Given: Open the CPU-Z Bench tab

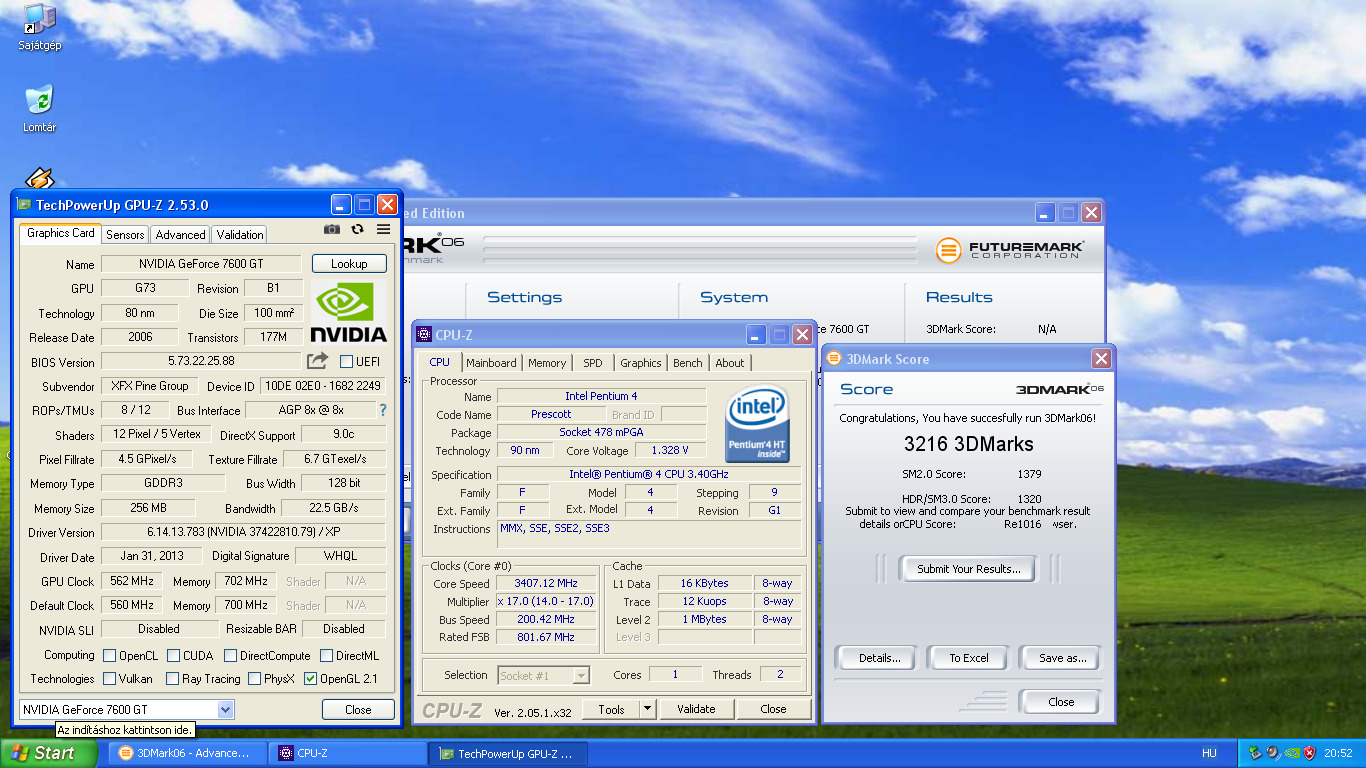Looking at the screenshot, I should [687, 363].
